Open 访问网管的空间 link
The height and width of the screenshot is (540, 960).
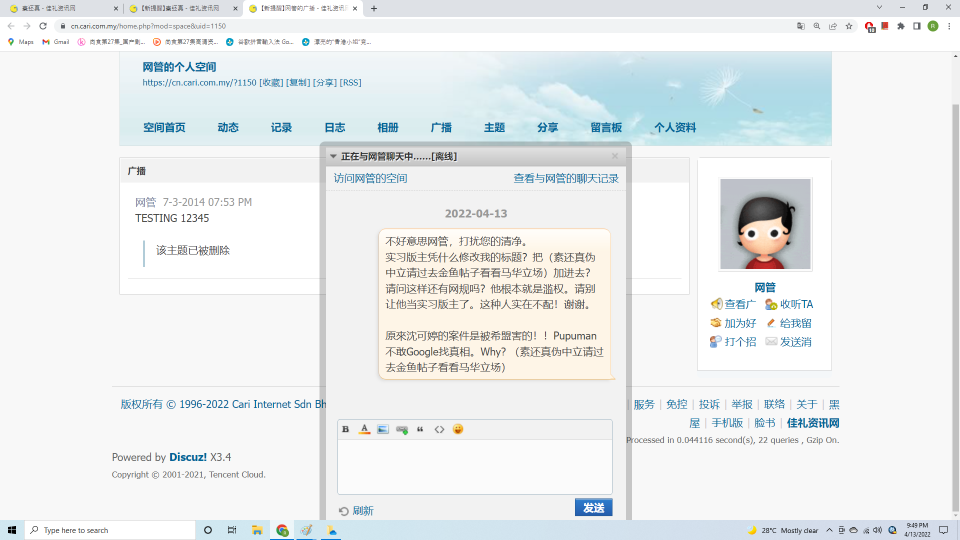tap(370, 178)
